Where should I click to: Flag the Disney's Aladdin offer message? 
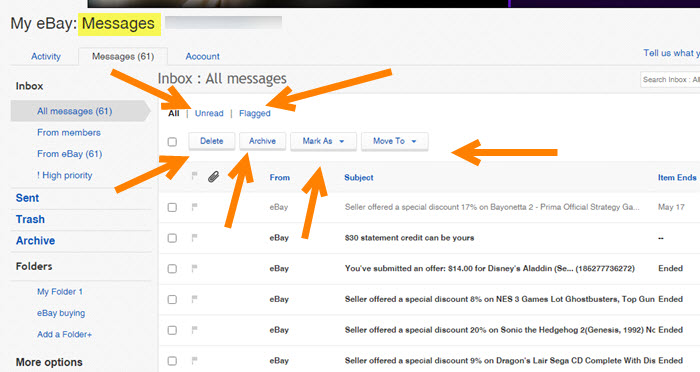tap(194, 268)
